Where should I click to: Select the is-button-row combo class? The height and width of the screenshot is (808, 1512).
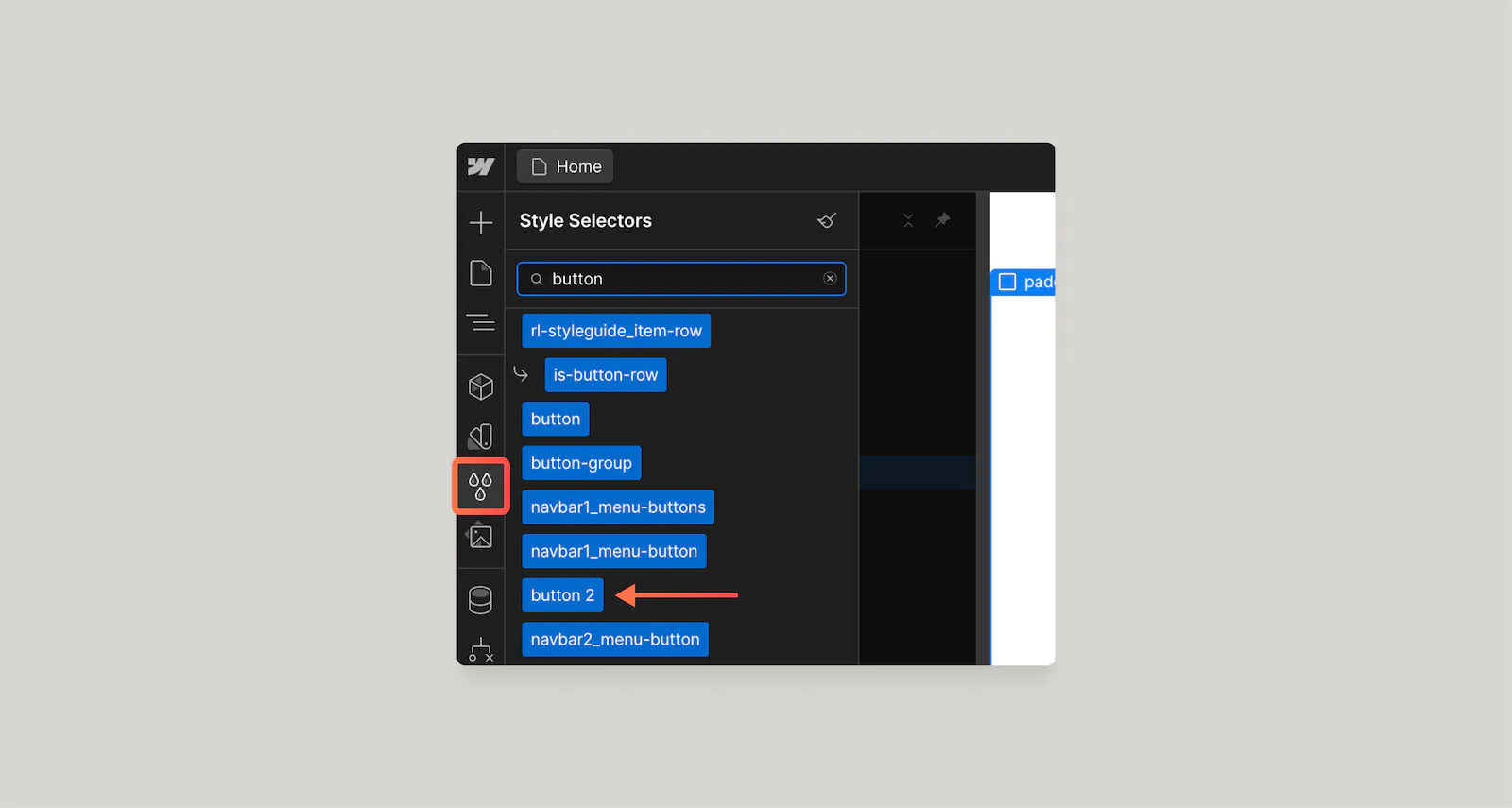[x=606, y=375]
